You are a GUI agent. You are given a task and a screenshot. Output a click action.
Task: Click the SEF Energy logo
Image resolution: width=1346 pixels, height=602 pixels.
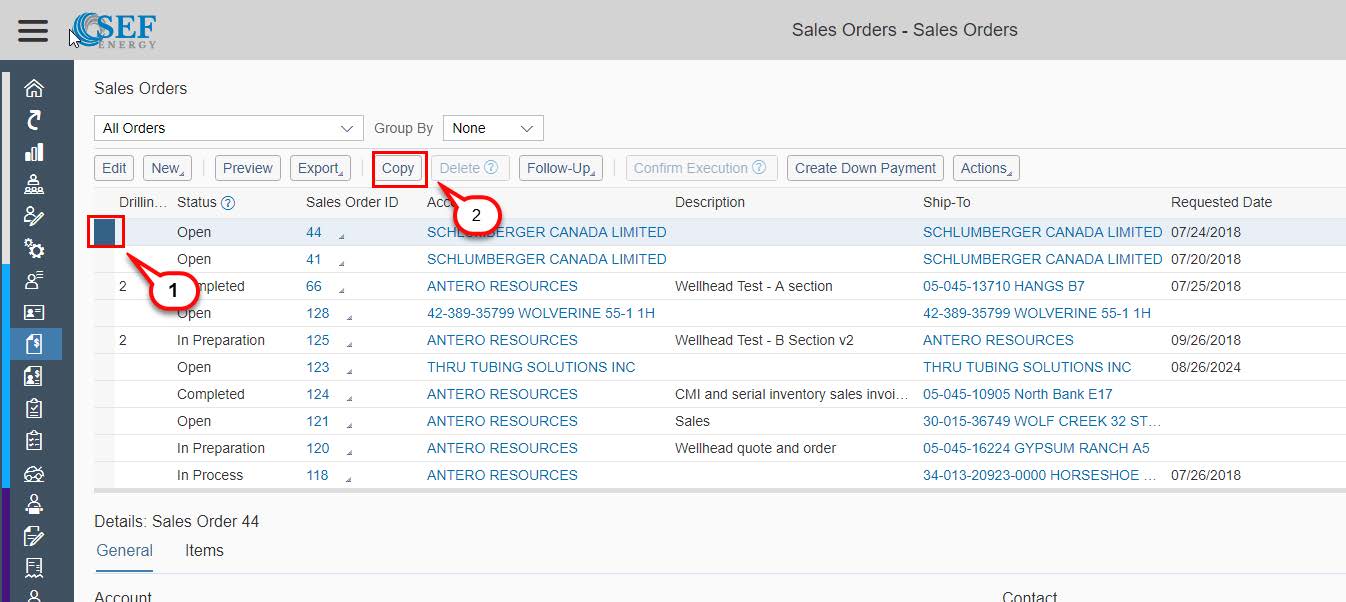(x=114, y=30)
